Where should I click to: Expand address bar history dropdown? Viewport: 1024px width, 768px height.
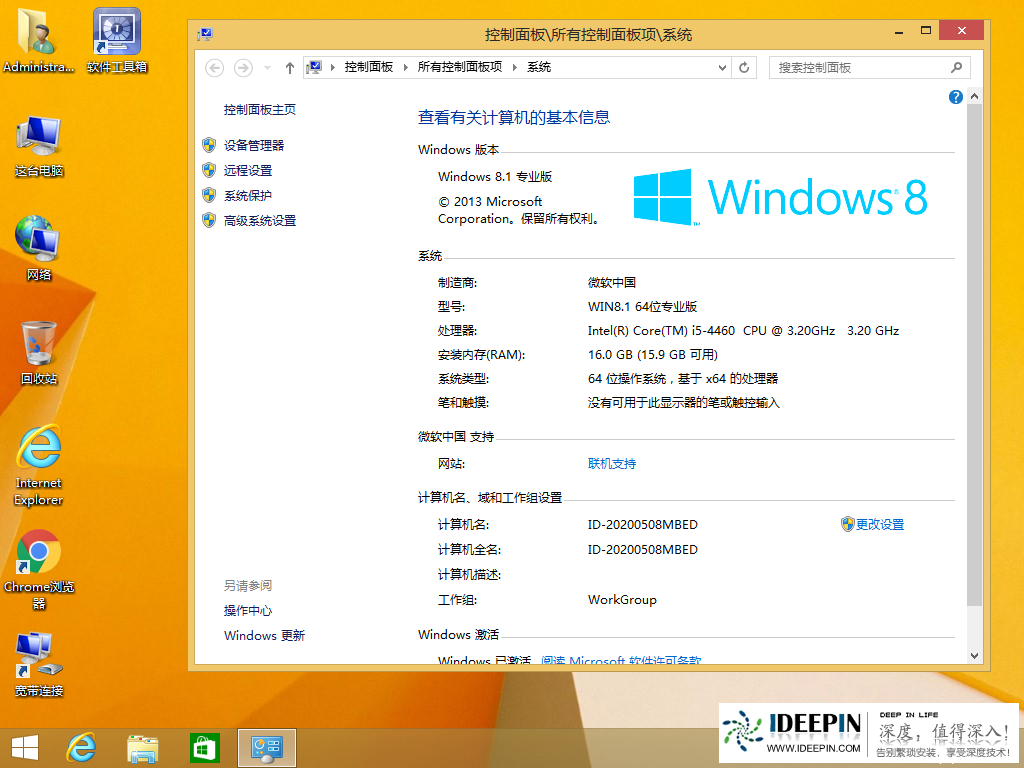point(722,67)
